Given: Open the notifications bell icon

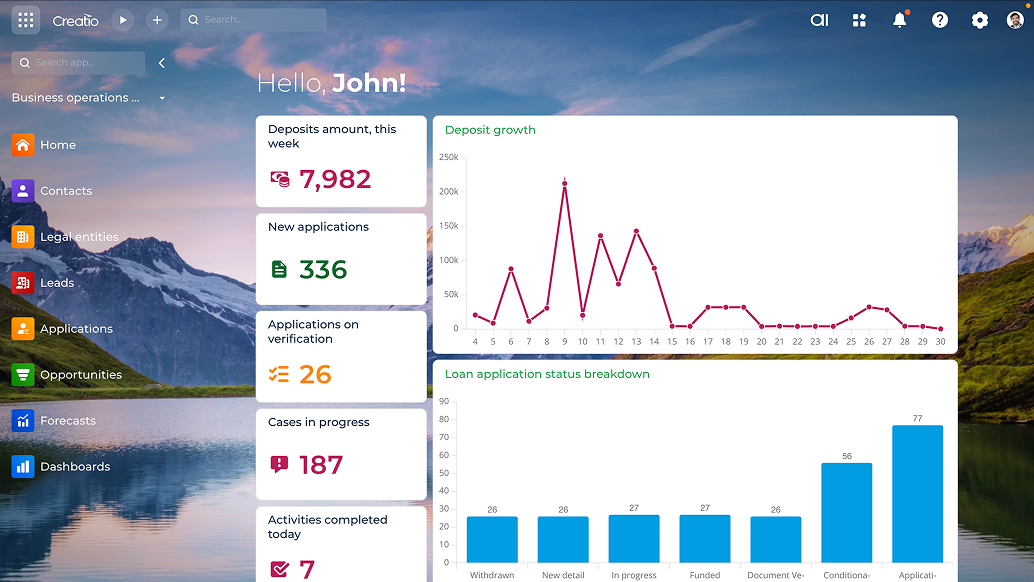Looking at the screenshot, I should [899, 20].
